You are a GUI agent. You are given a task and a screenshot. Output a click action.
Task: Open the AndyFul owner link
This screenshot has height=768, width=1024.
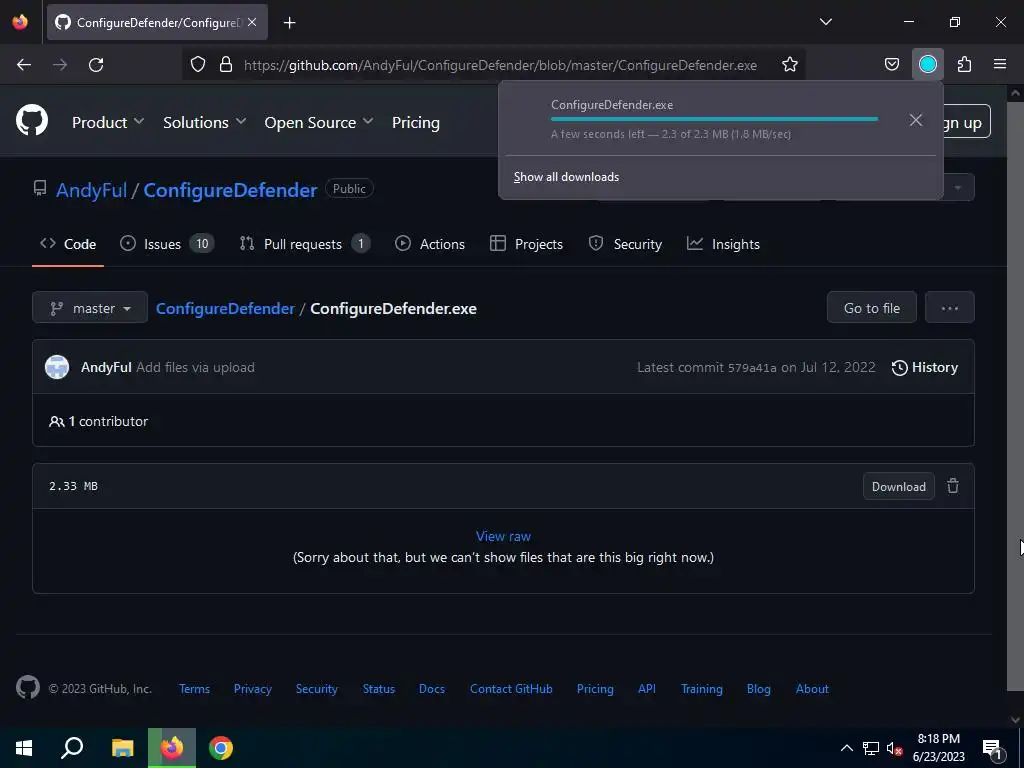pyautogui.click(x=91, y=190)
